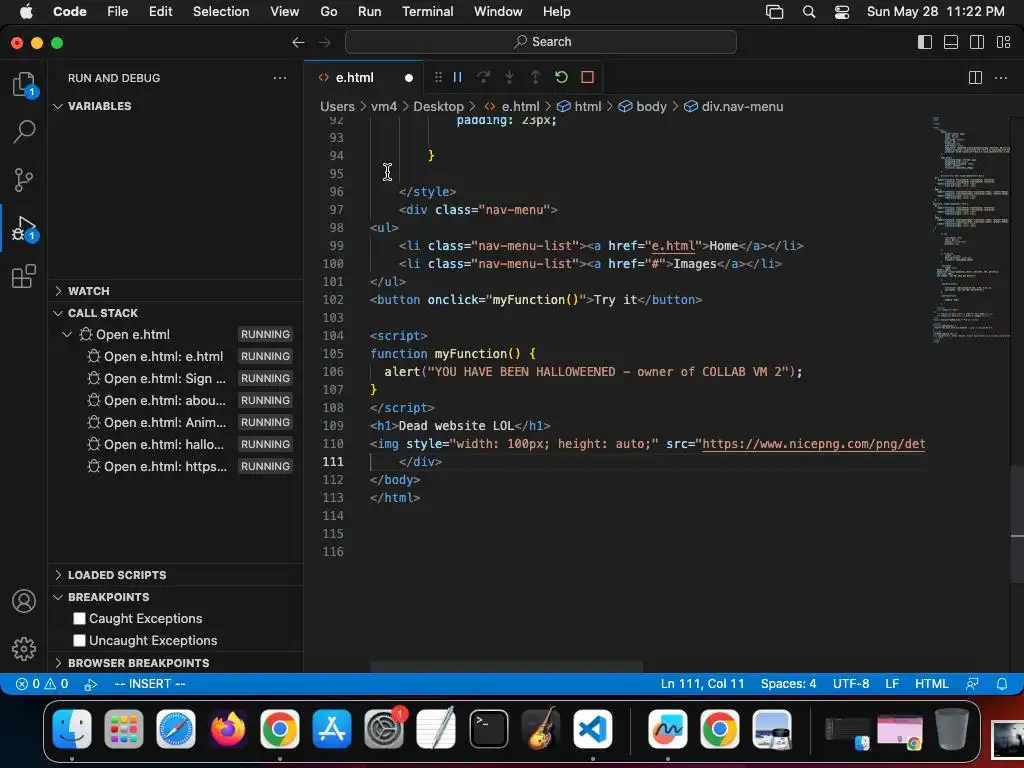This screenshot has height=768, width=1024.
Task: Open the Go menu
Action: pyautogui.click(x=328, y=12)
